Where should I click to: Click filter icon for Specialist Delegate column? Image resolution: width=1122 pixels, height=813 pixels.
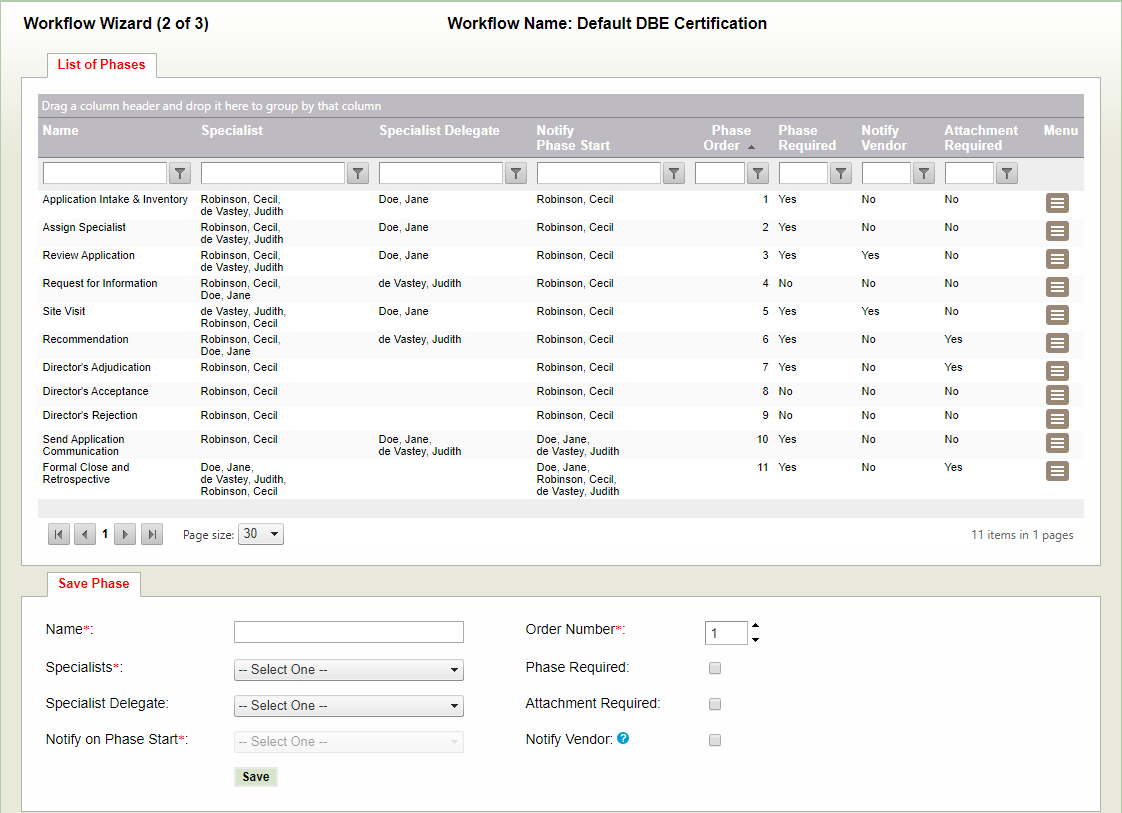(x=516, y=174)
